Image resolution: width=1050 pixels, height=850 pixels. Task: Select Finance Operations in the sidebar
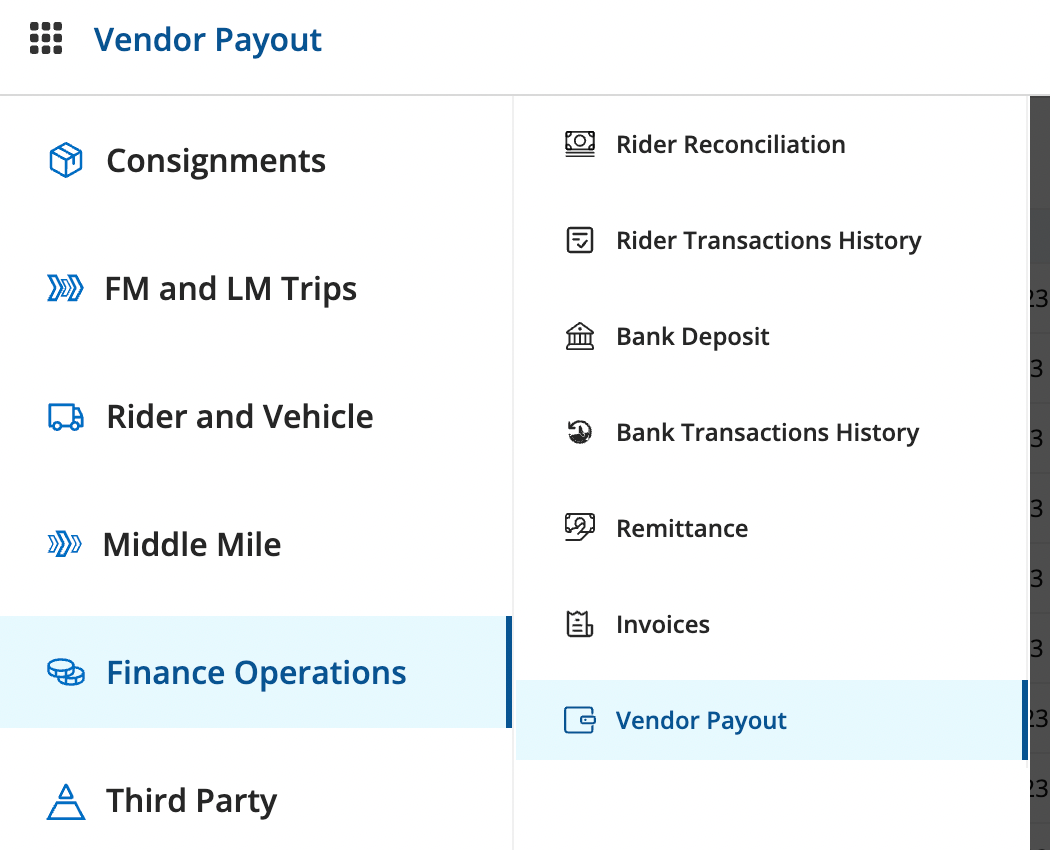coord(256,673)
